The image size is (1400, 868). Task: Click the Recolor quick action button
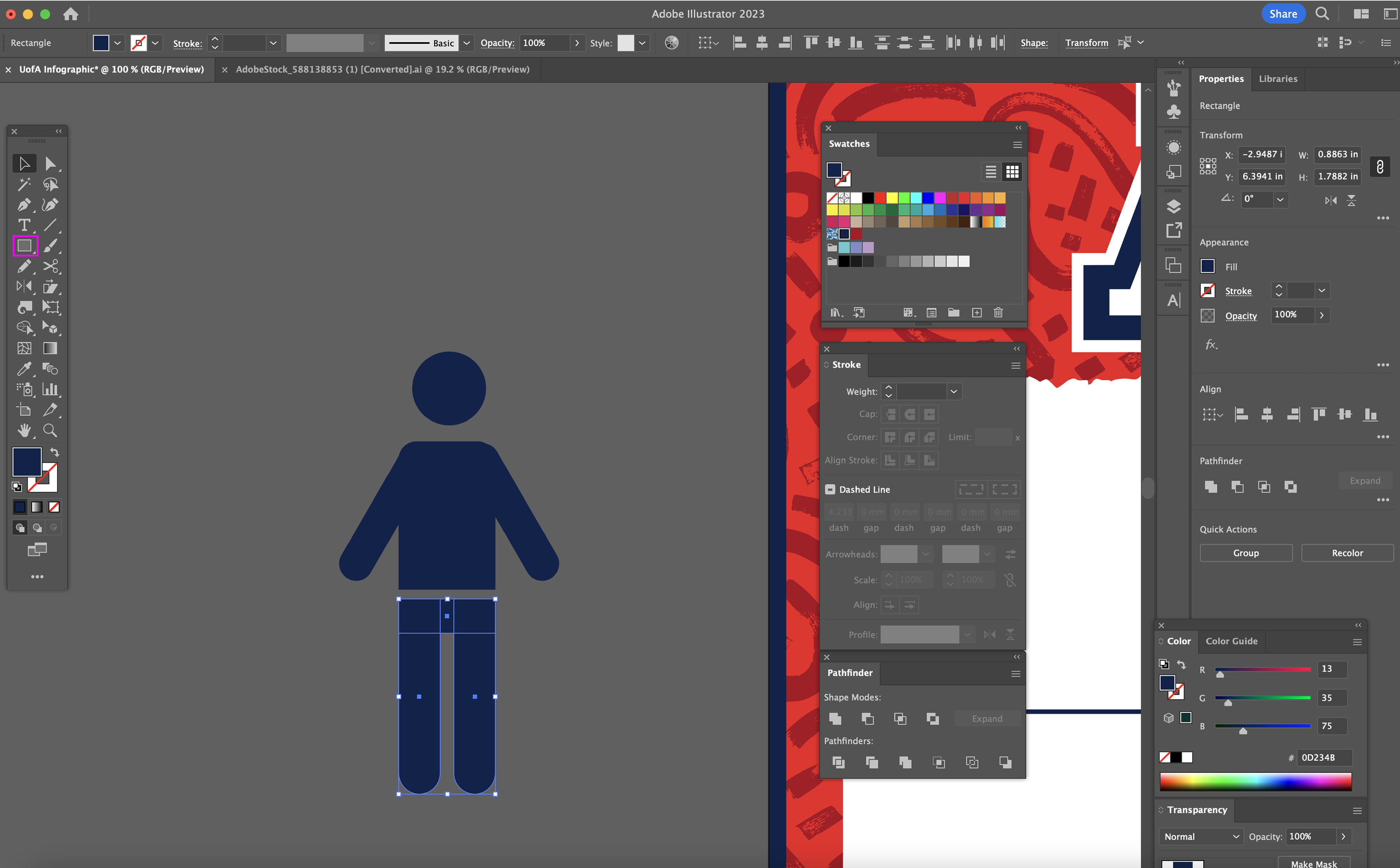[x=1346, y=553]
